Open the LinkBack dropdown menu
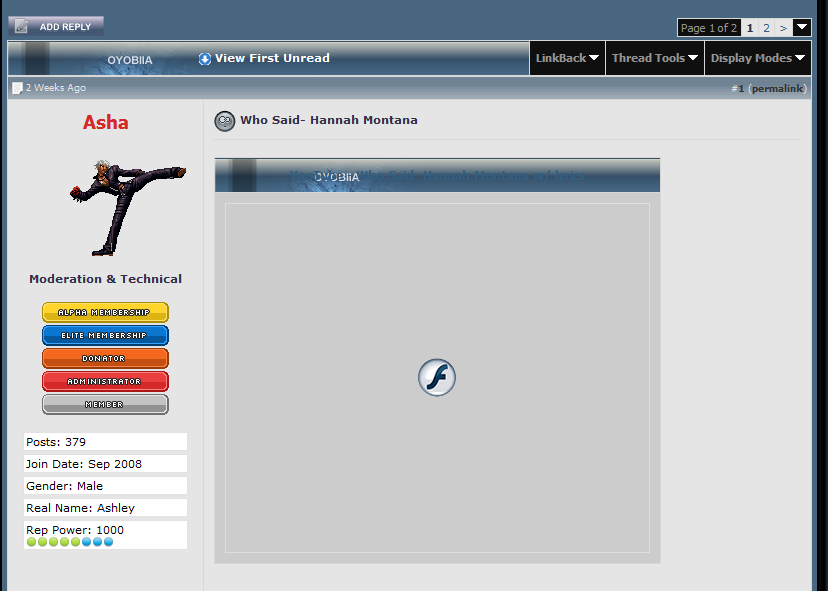 (567, 58)
